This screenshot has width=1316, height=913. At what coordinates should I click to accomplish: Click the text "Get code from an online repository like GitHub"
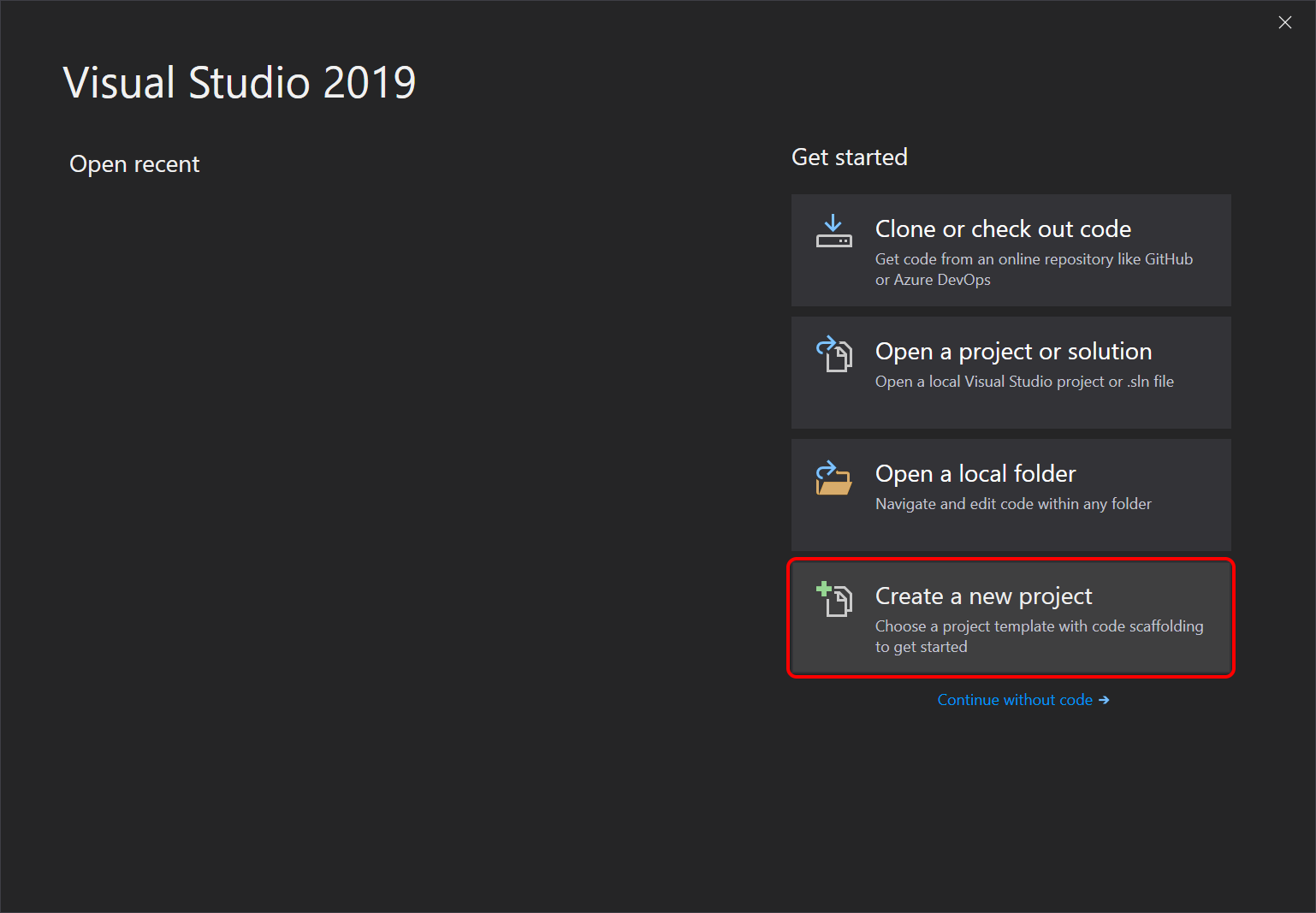pos(1034,259)
